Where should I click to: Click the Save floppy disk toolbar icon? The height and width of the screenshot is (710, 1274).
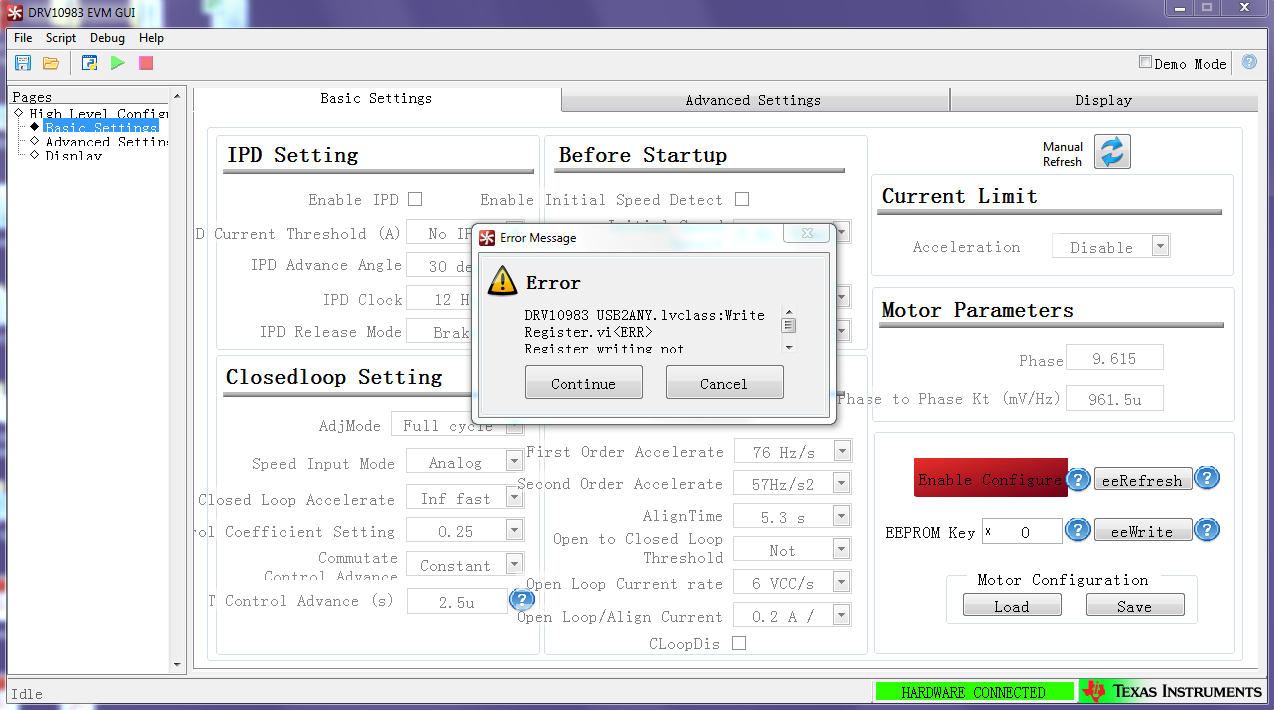pos(23,63)
